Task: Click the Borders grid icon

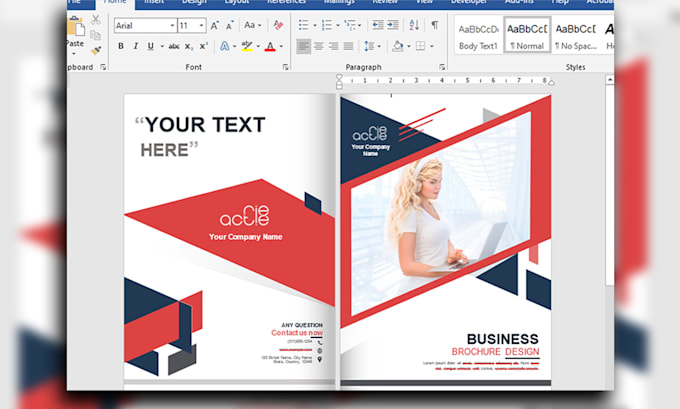Action: click(420, 46)
